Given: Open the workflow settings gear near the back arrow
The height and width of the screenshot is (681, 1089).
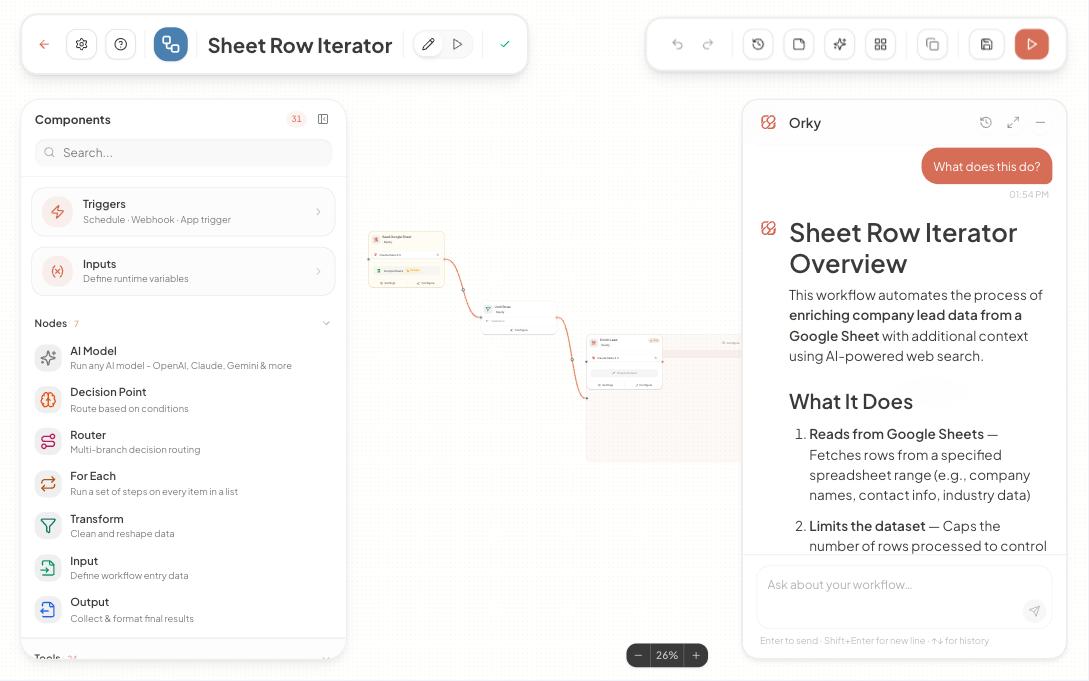Looking at the screenshot, I should click(81, 44).
